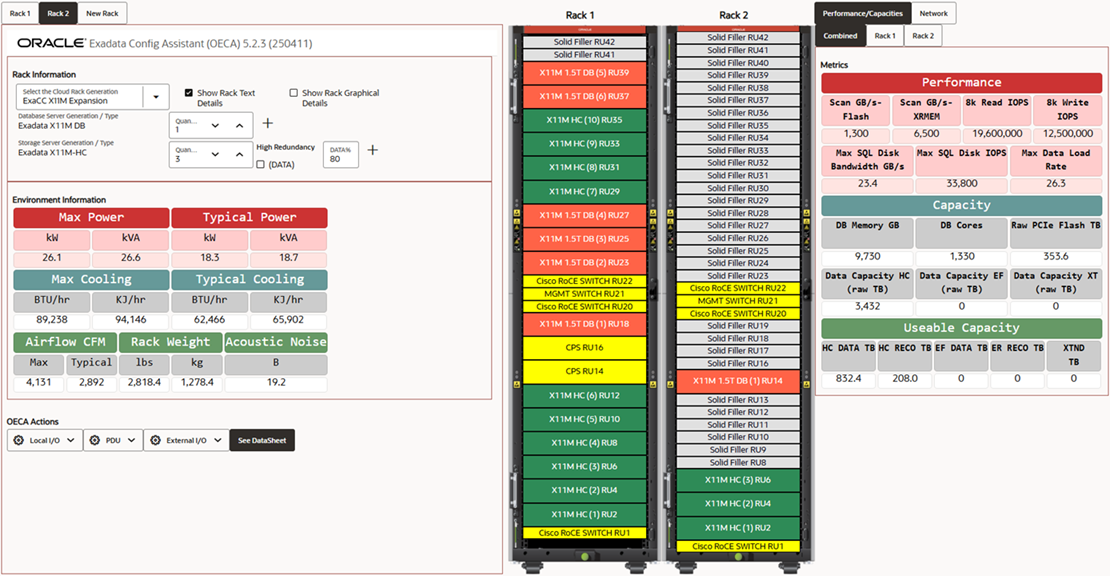This screenshot has height=576, width=1110.
Task: Click the CPS RU14 unit
Action: pyautogui.click(x=584, y=371)
